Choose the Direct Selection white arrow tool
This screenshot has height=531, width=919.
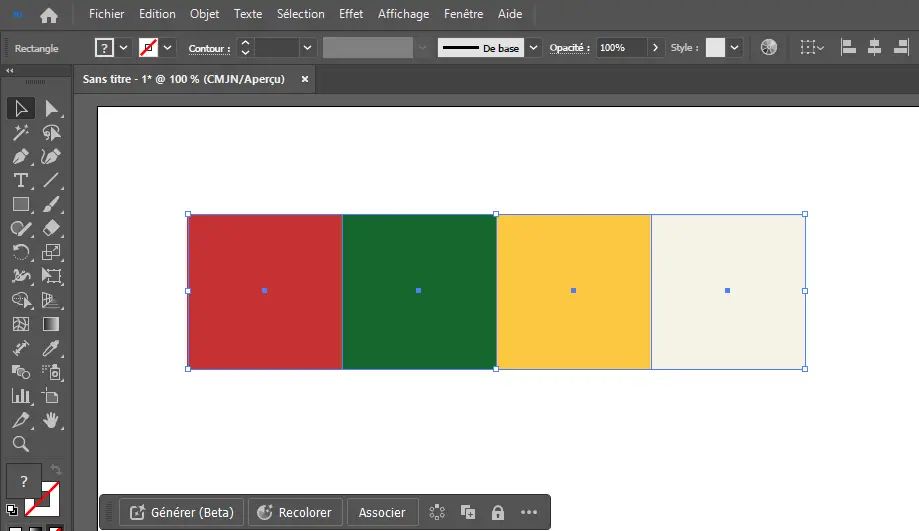(x=52, y=108)
